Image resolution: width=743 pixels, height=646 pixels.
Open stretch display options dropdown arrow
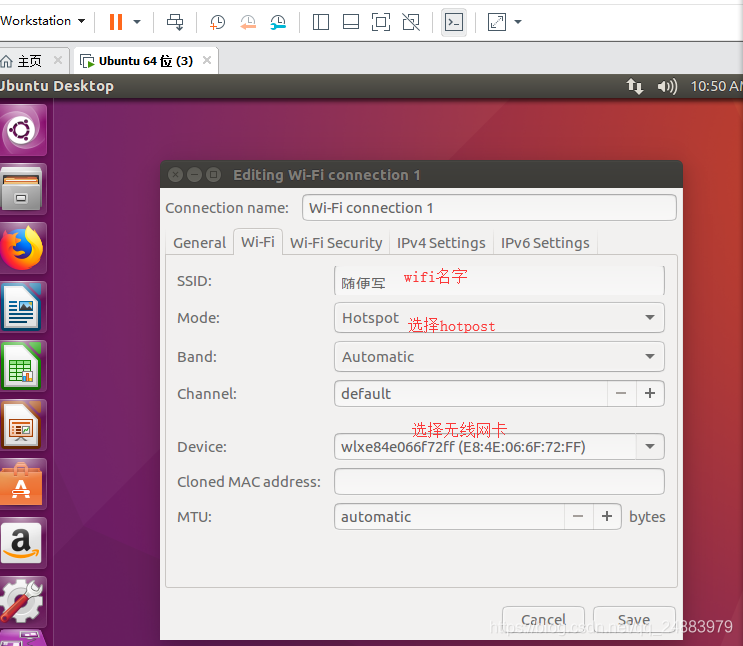pos(518,22)
